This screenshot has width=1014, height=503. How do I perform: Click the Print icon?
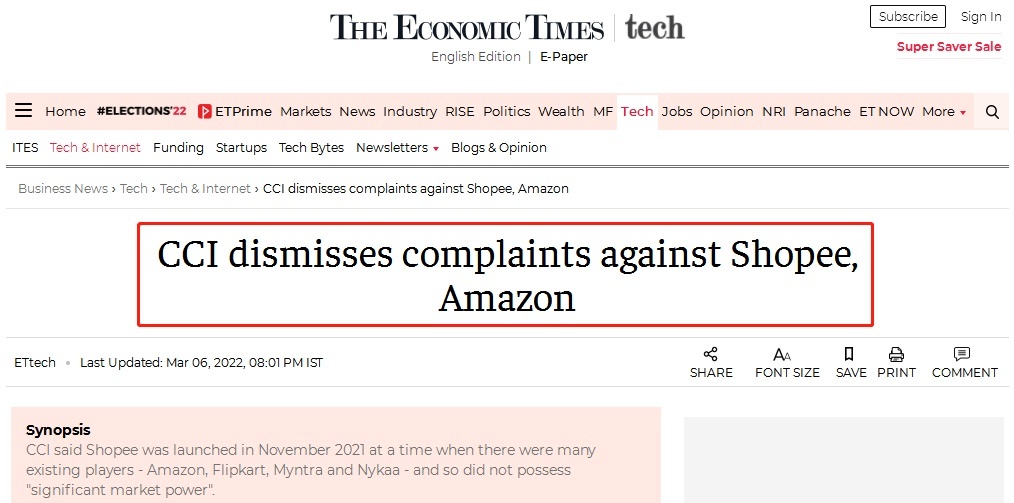click(x=896, y=354)
